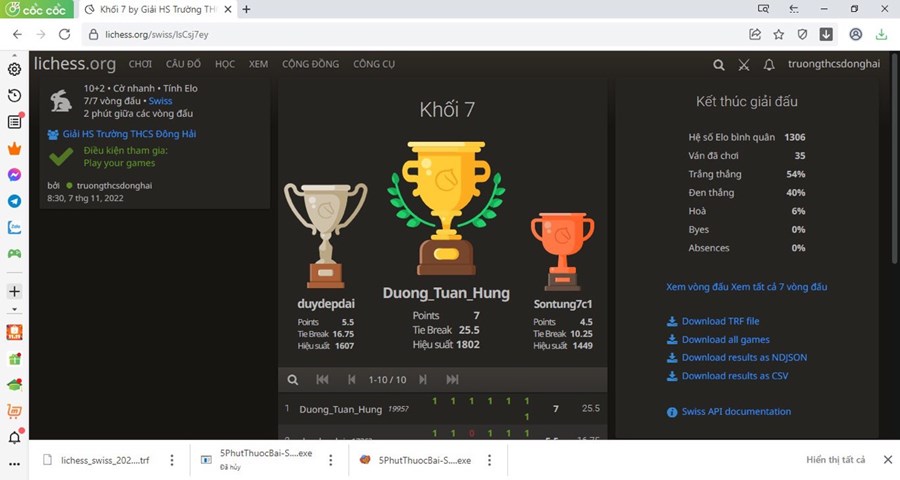The width and height of the screenshot is (900, 480).
Task: Open the CỘNG ĐỒNG menu
Action: 310,64
